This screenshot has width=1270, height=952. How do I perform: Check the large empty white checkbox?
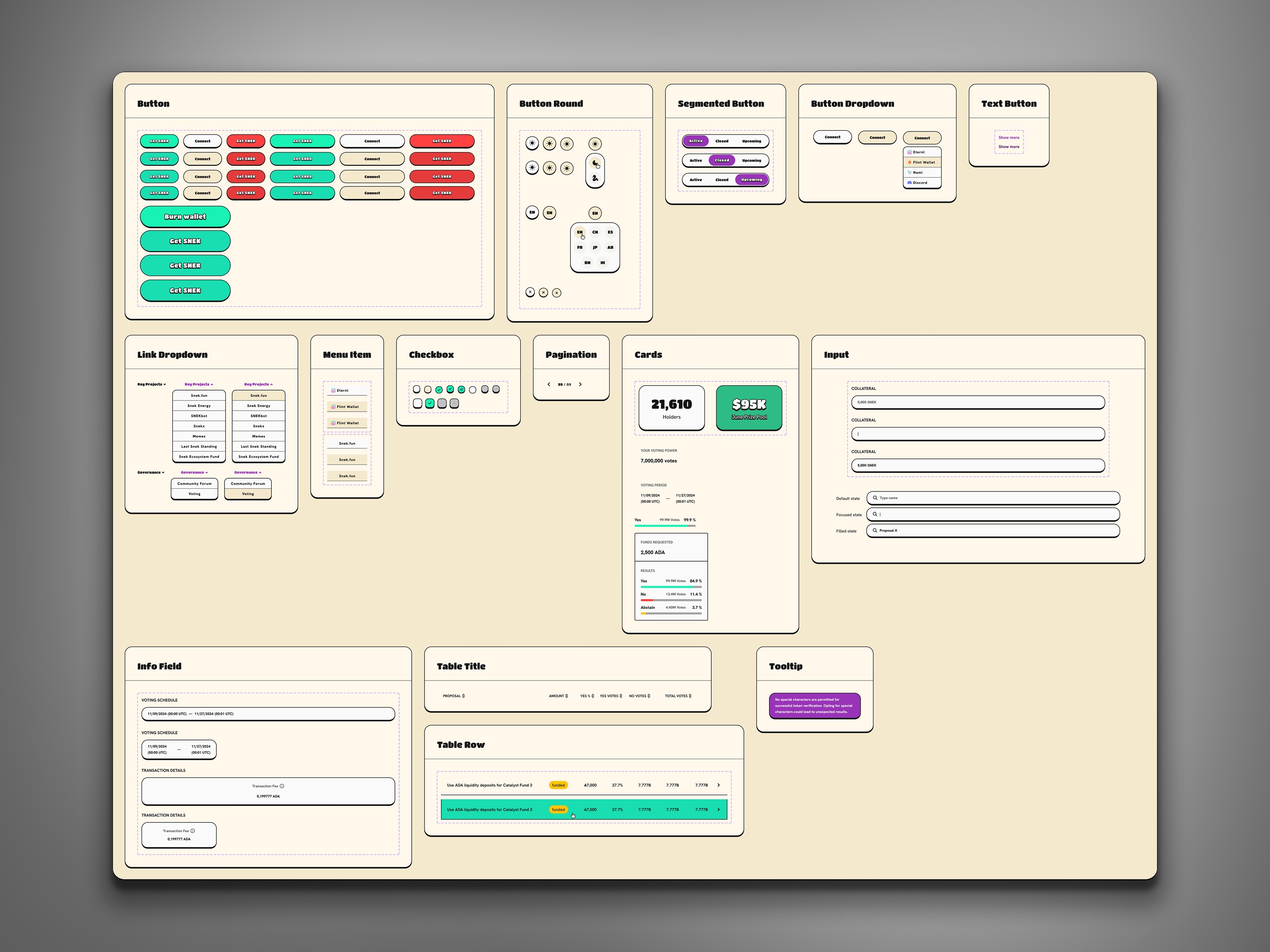coord(418,403)
